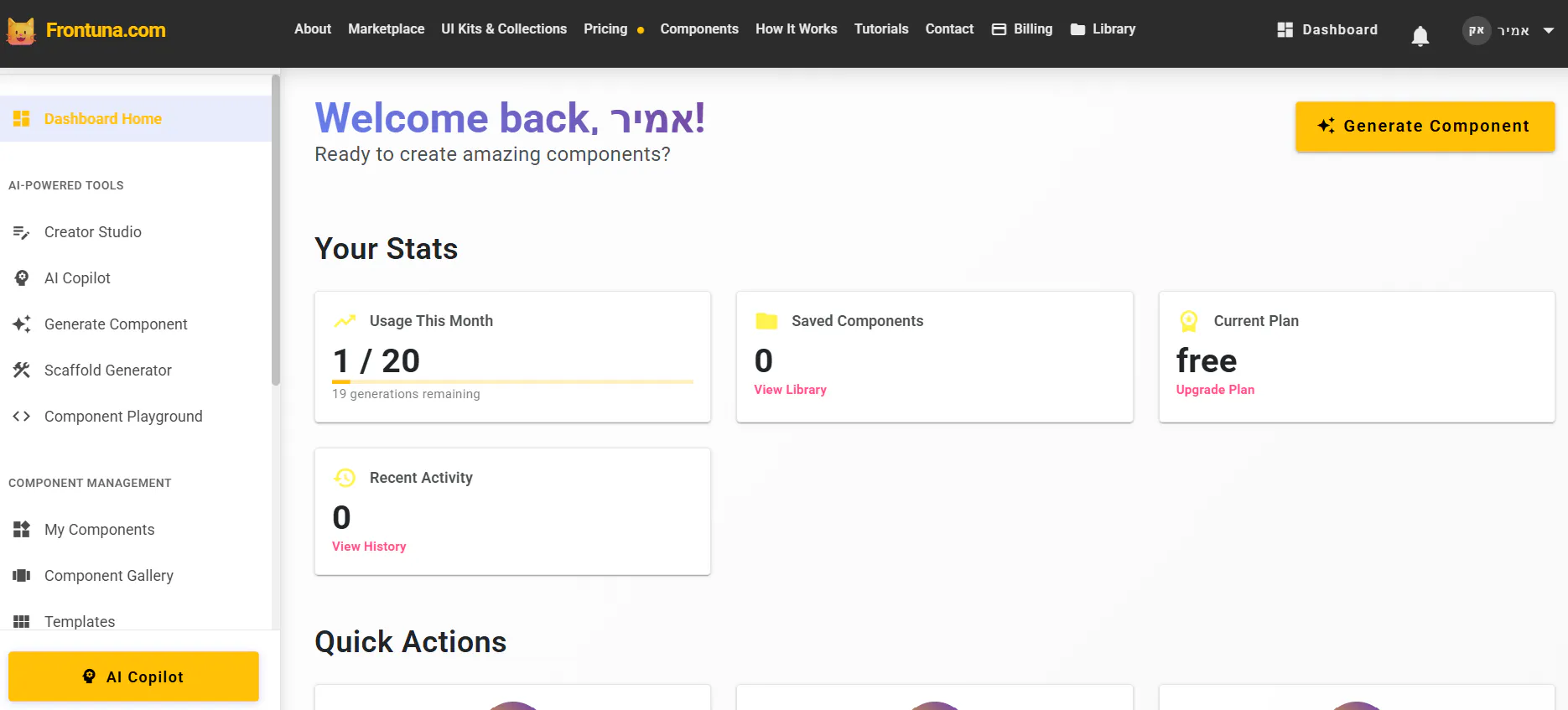This screenshot has height=710, width=1568.
Task: Open the notifications bell
Action: [x=1420, y=36]
